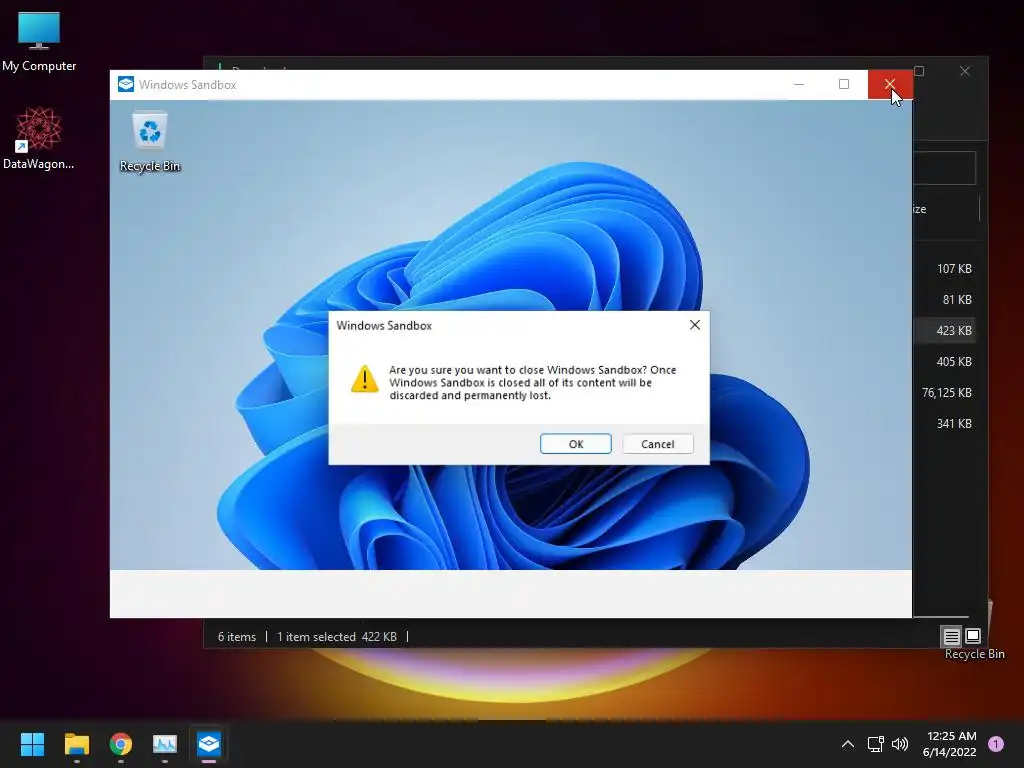Open the clock showing 12:25 AM
The width and height of the screenshot is (1024, 768).
coord(950,744)
